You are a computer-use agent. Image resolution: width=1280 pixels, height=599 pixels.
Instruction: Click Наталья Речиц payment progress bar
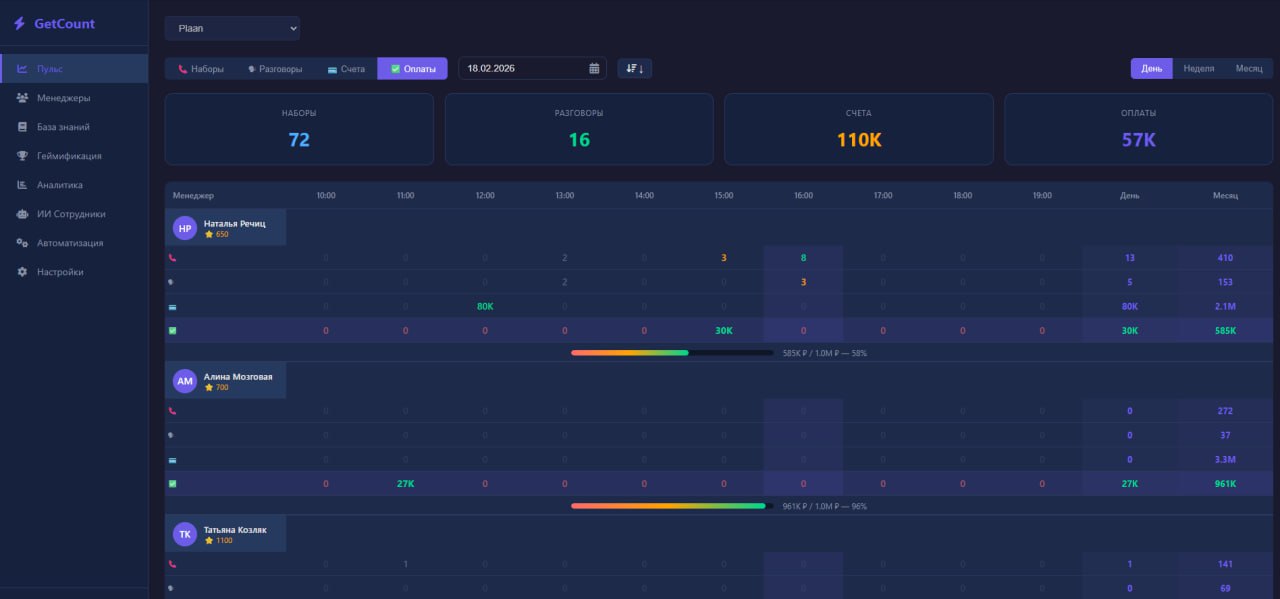(671, 353)
